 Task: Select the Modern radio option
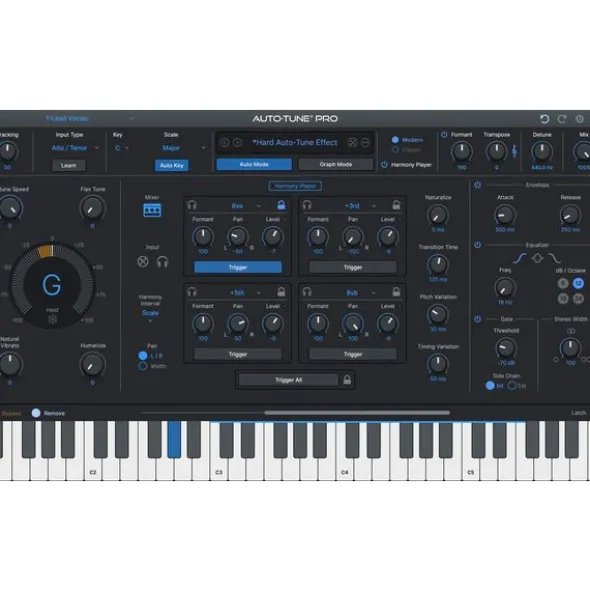[395, 140]
